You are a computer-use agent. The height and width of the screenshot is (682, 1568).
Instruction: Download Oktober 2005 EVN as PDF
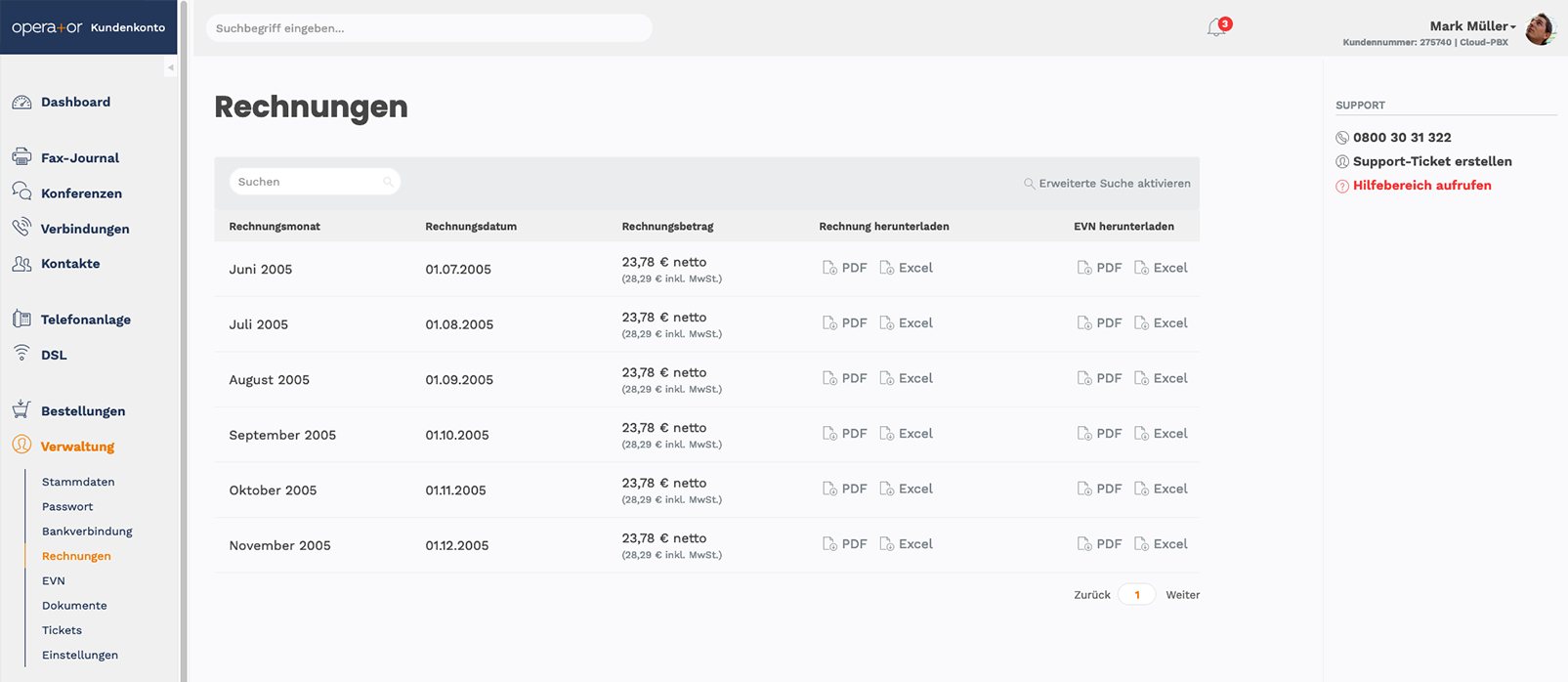[1099, 489]
